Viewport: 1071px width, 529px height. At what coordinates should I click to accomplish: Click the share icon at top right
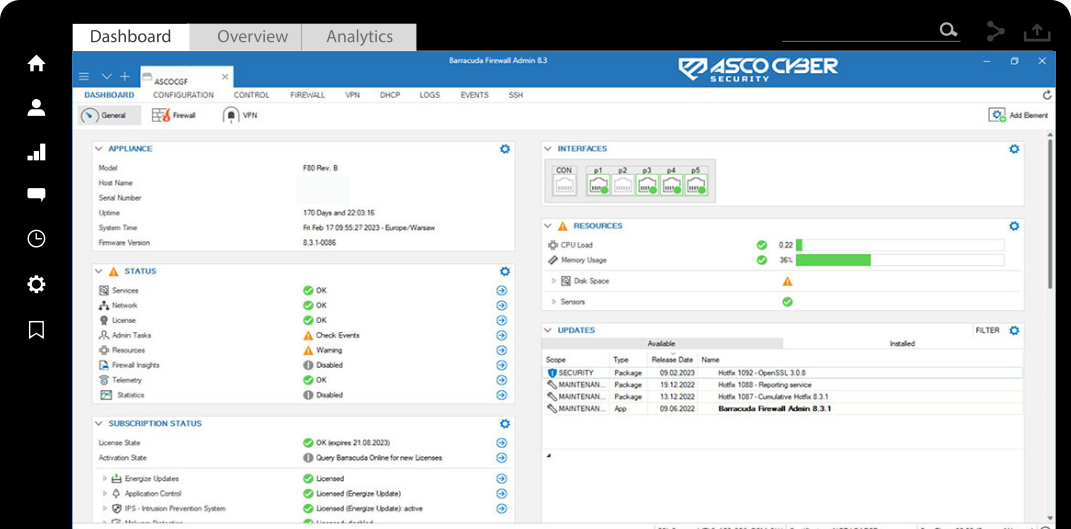[x=994, y=31]
